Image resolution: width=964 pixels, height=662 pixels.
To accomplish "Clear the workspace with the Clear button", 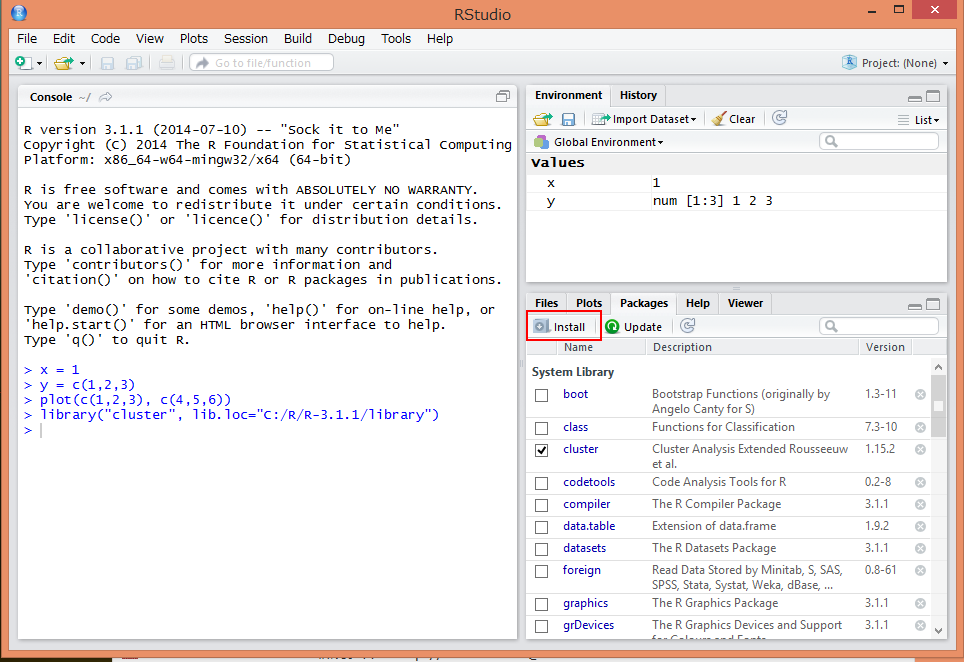I will [733, 119].
